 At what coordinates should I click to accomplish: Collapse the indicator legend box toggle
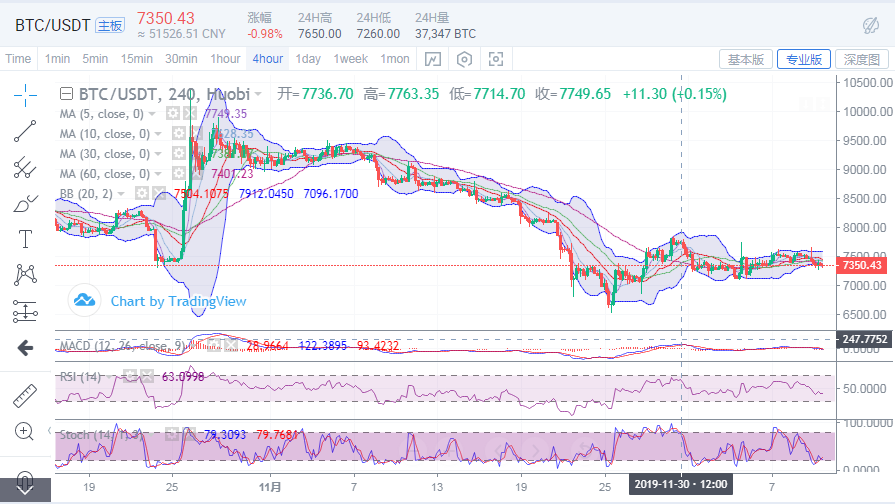point(66,94)
